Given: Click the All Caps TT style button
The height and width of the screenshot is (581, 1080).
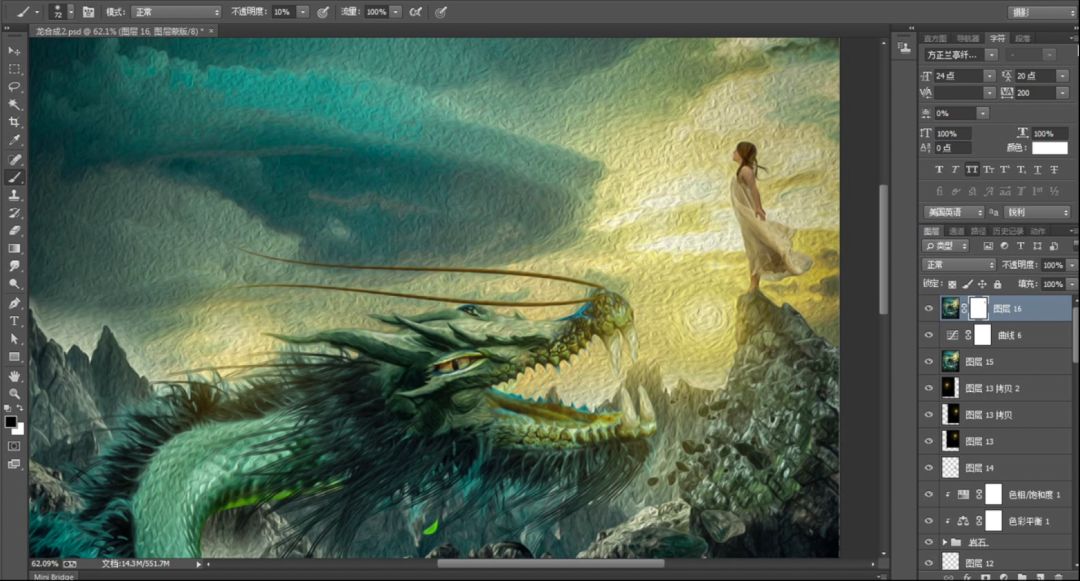Looking at the screenshot, I should click(971, 169).
